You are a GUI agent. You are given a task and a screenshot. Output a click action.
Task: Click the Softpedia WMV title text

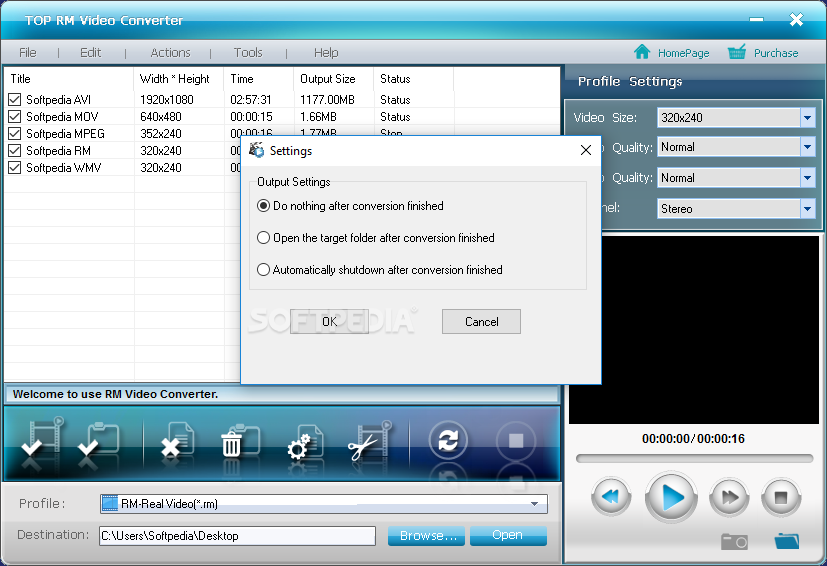coord(64,168)
